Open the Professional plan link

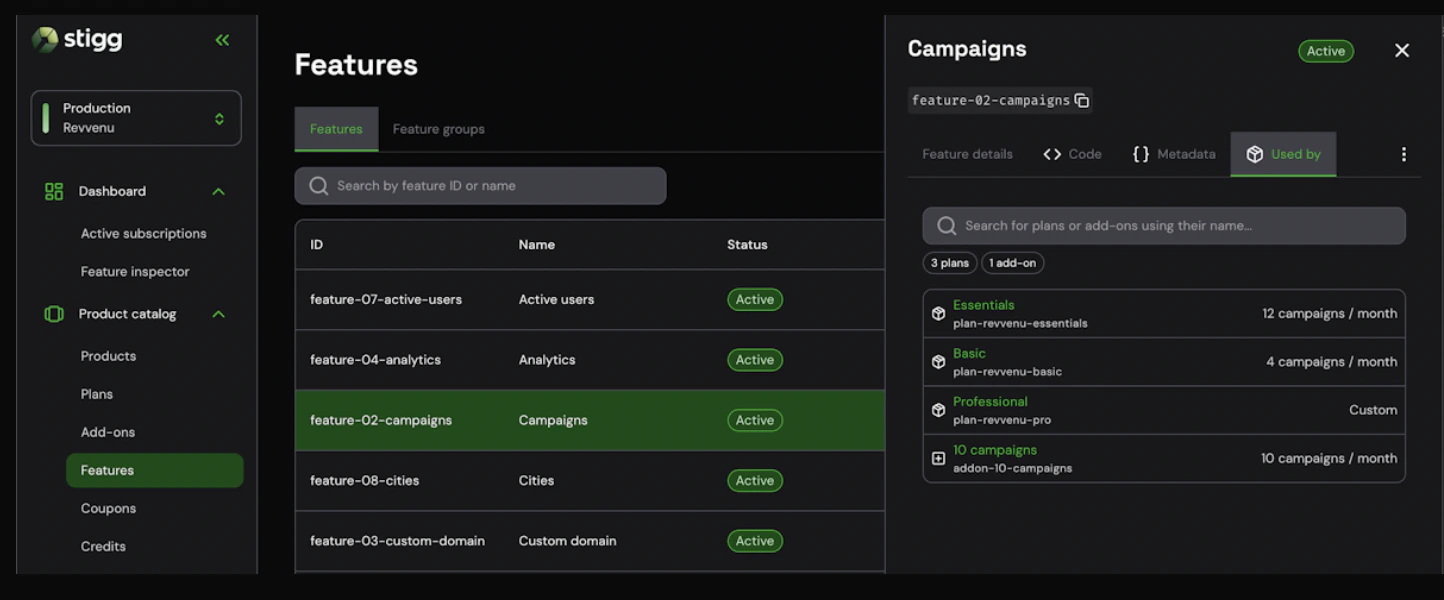point(990,401)
